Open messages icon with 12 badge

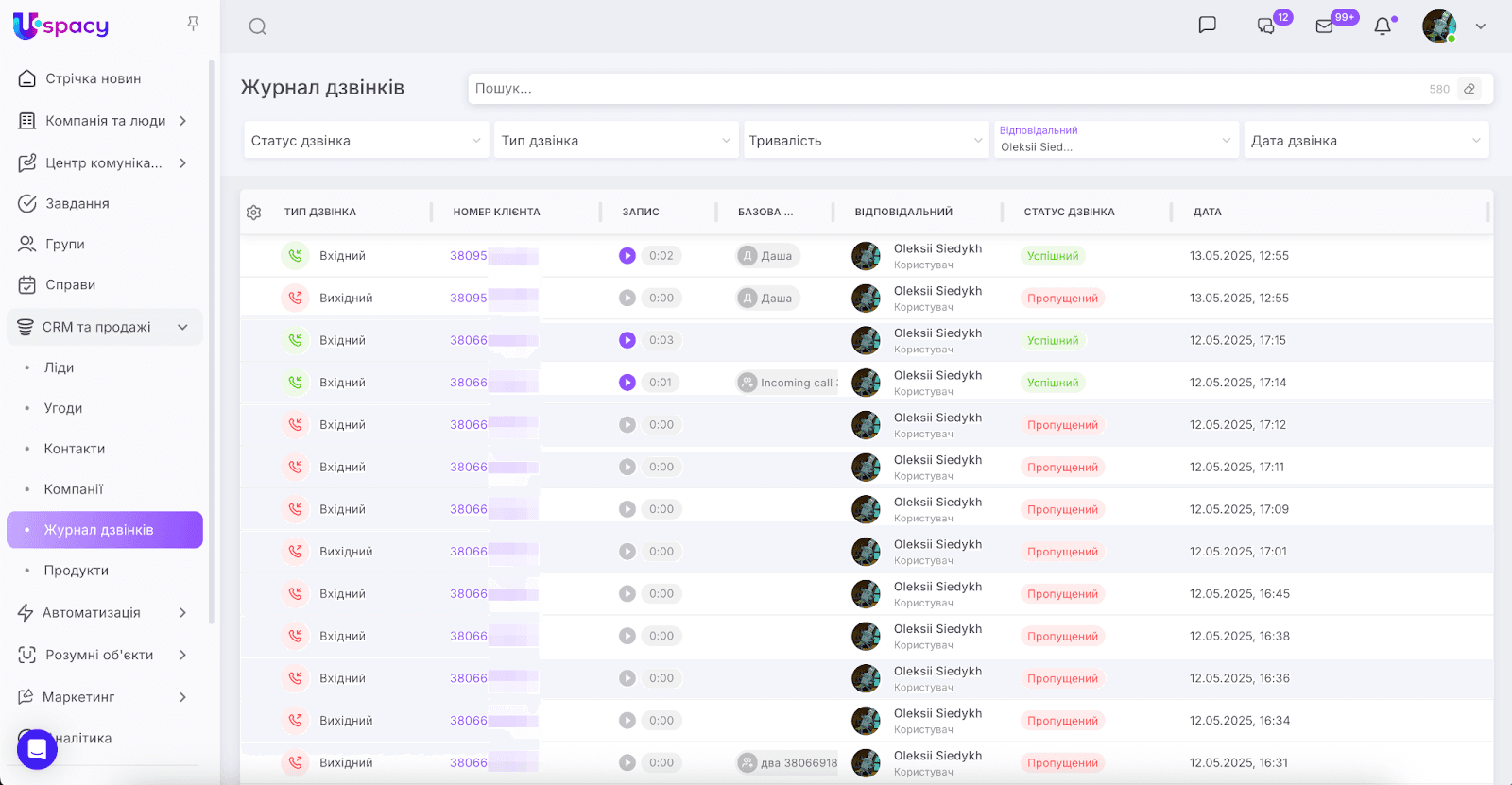(x=1266, y=26)
